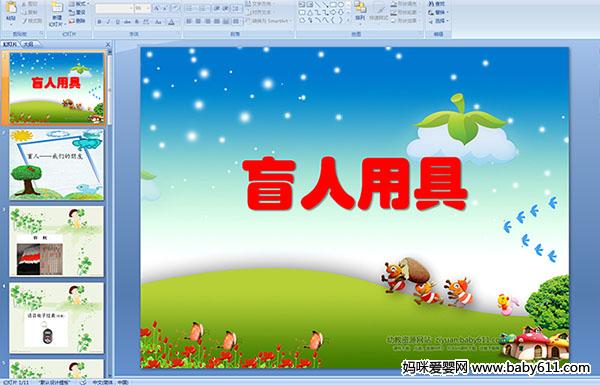Open the font size dropdown

pos(142,8)
